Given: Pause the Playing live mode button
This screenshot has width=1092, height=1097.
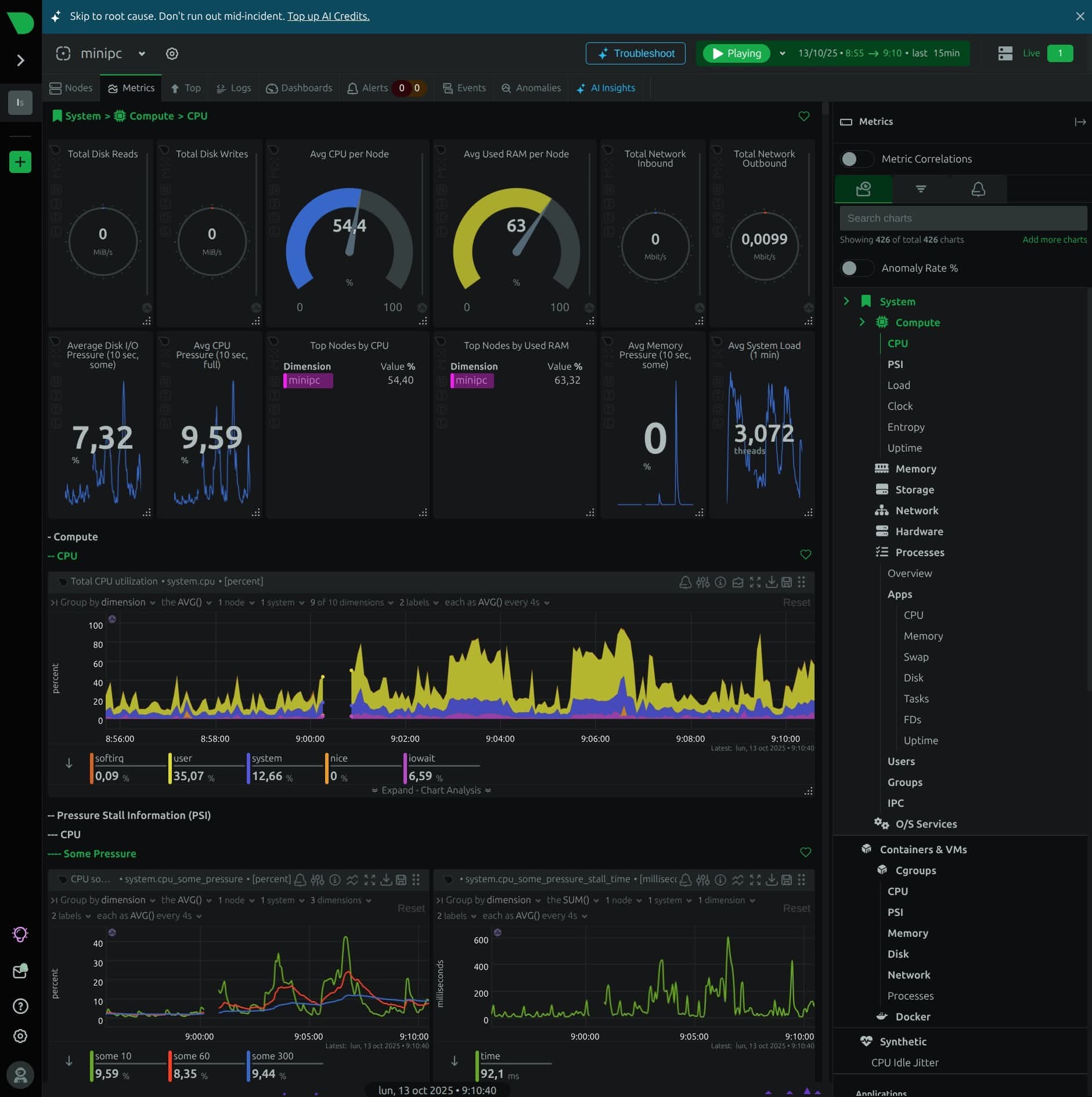Looking at the screenshot, I should coord(736,53).
